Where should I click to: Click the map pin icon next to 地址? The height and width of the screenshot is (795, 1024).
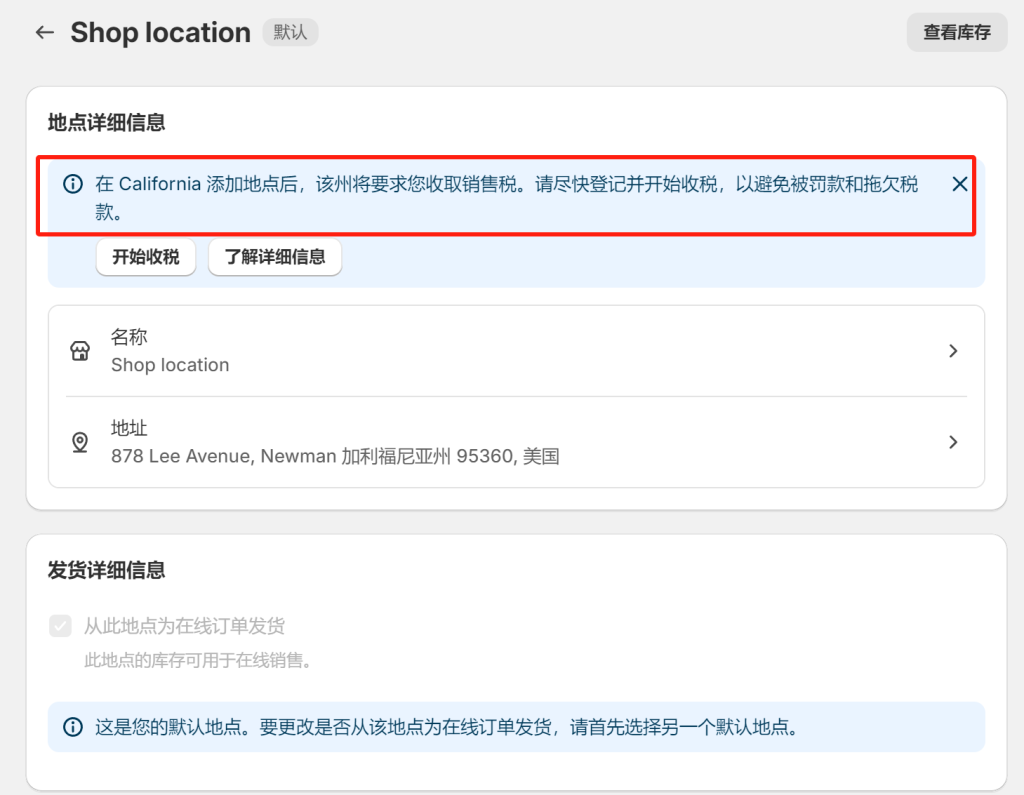pos(80,443)
